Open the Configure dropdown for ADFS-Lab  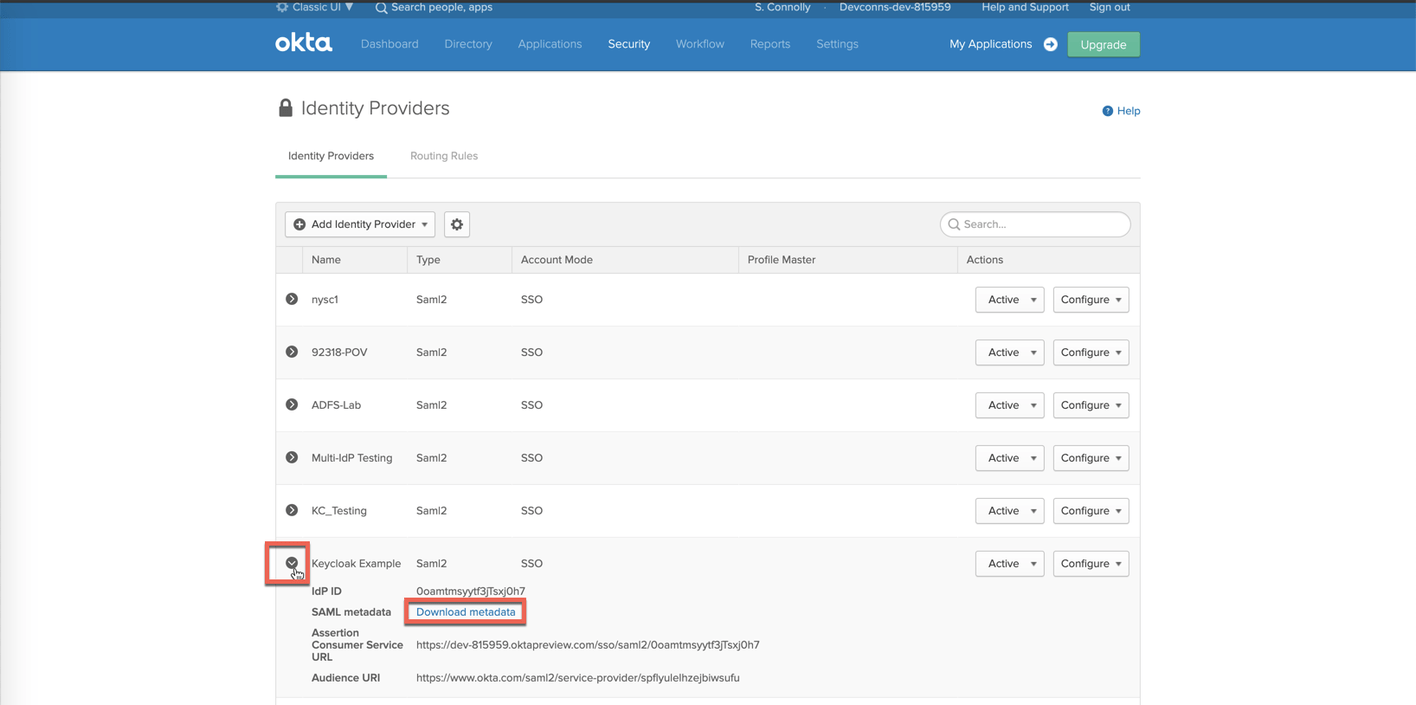pos(1090,405)
